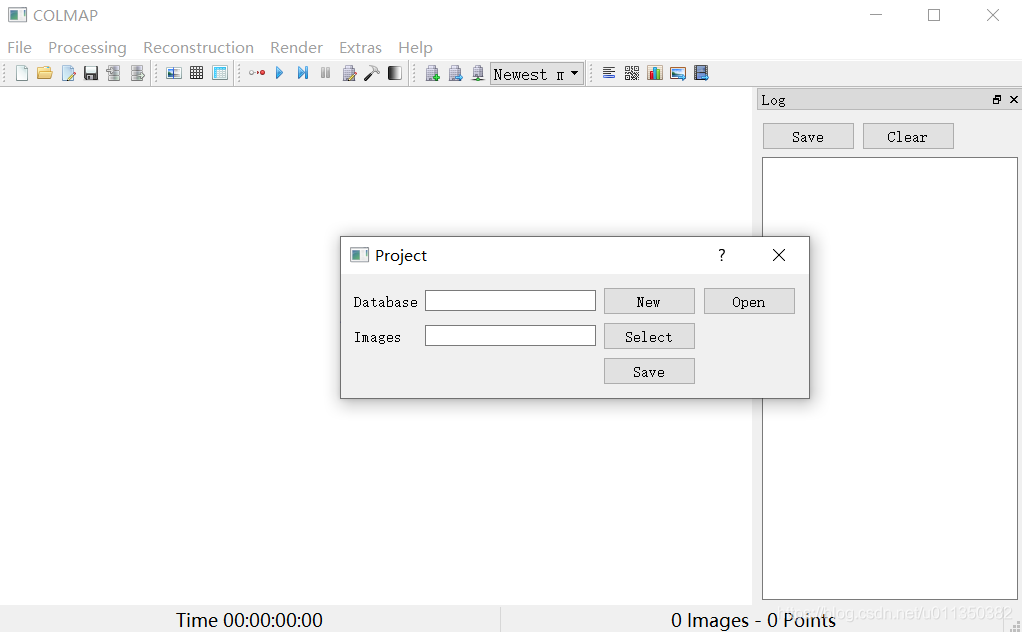Open the Statistics bar-chart icon
The image size is (1022, 632).
point(654,72)
